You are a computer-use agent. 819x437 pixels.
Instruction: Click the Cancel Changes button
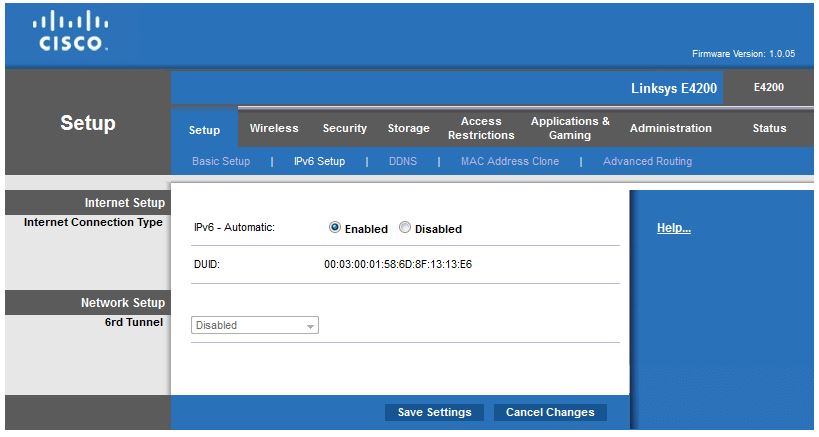[x=550, y=412]
